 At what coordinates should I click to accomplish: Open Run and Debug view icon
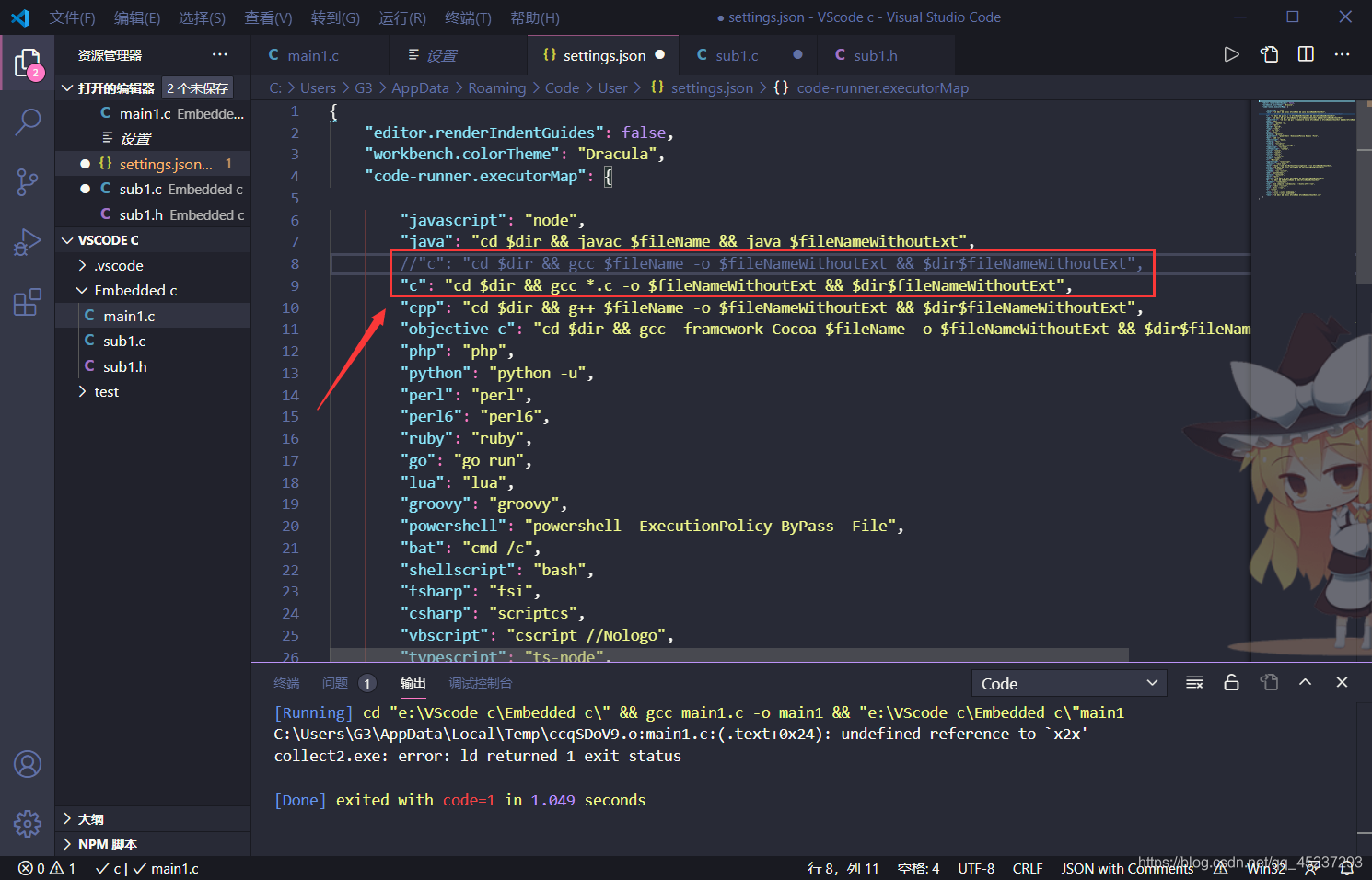tap(28, 242)
